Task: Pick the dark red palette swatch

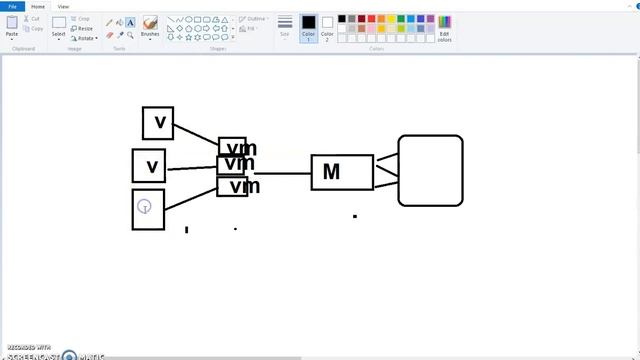Action: click(x=362, y=19)
